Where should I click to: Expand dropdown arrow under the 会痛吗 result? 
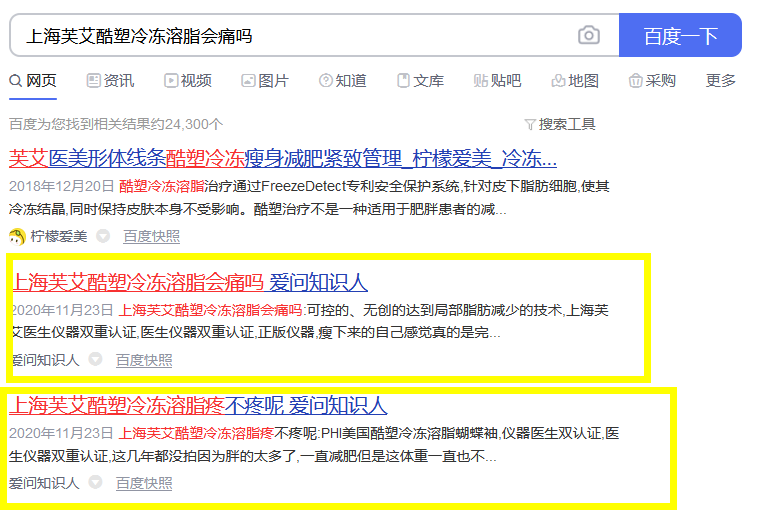pyautogui.click(x=95, y=360)
